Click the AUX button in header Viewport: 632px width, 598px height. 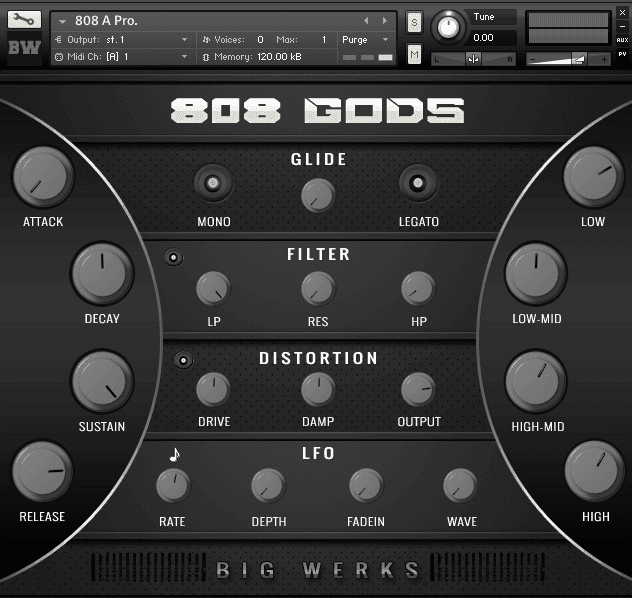pos(622,40)
